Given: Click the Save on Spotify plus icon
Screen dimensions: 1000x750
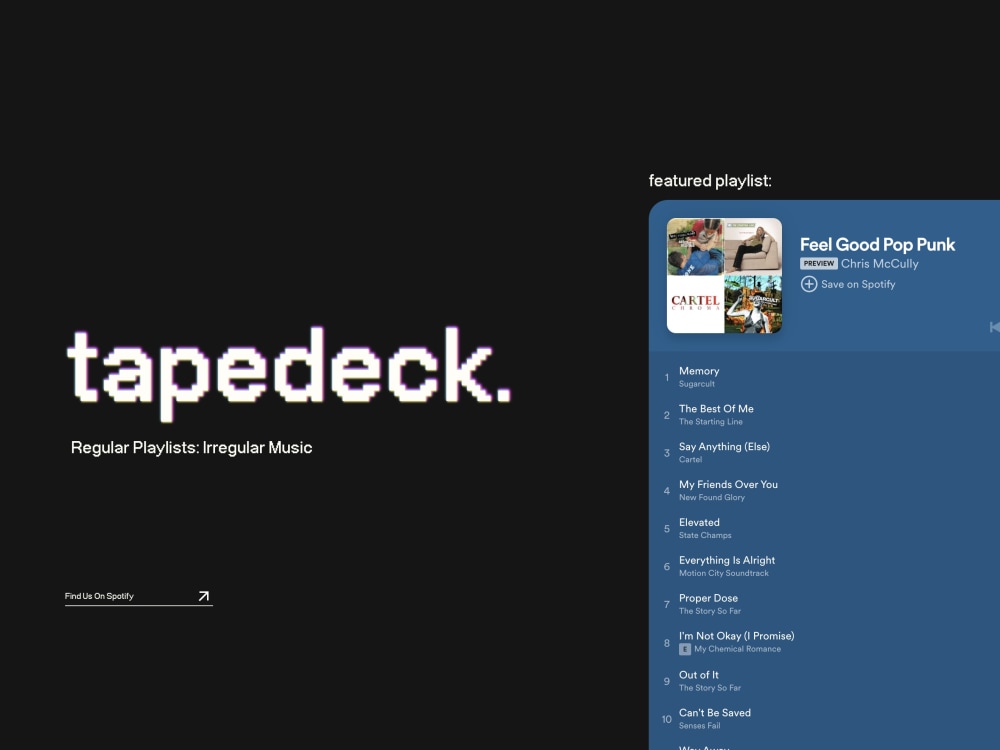Looking at the screenshot, I should click(809, 284).
